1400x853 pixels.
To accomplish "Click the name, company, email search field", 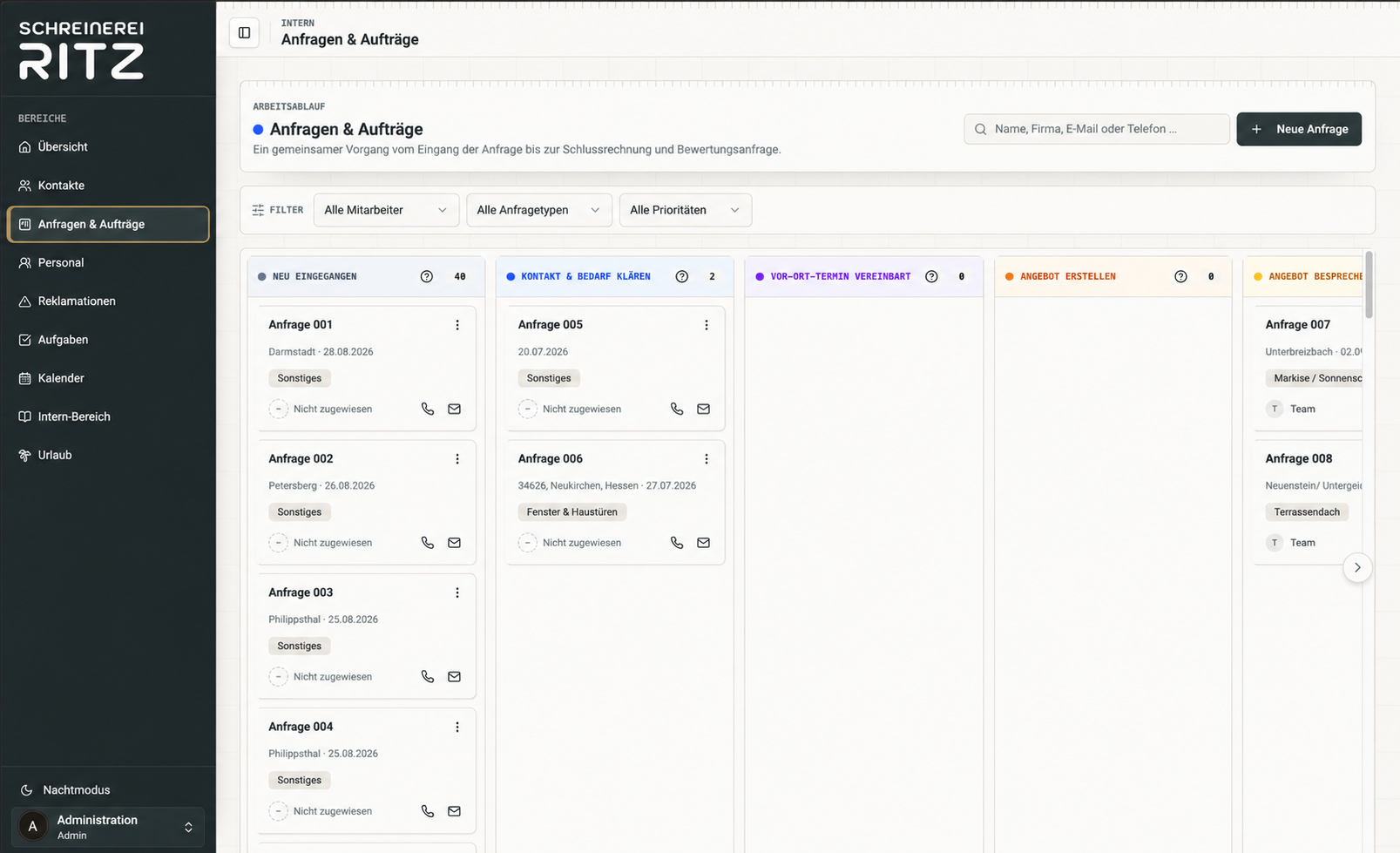I will 1097,129.
